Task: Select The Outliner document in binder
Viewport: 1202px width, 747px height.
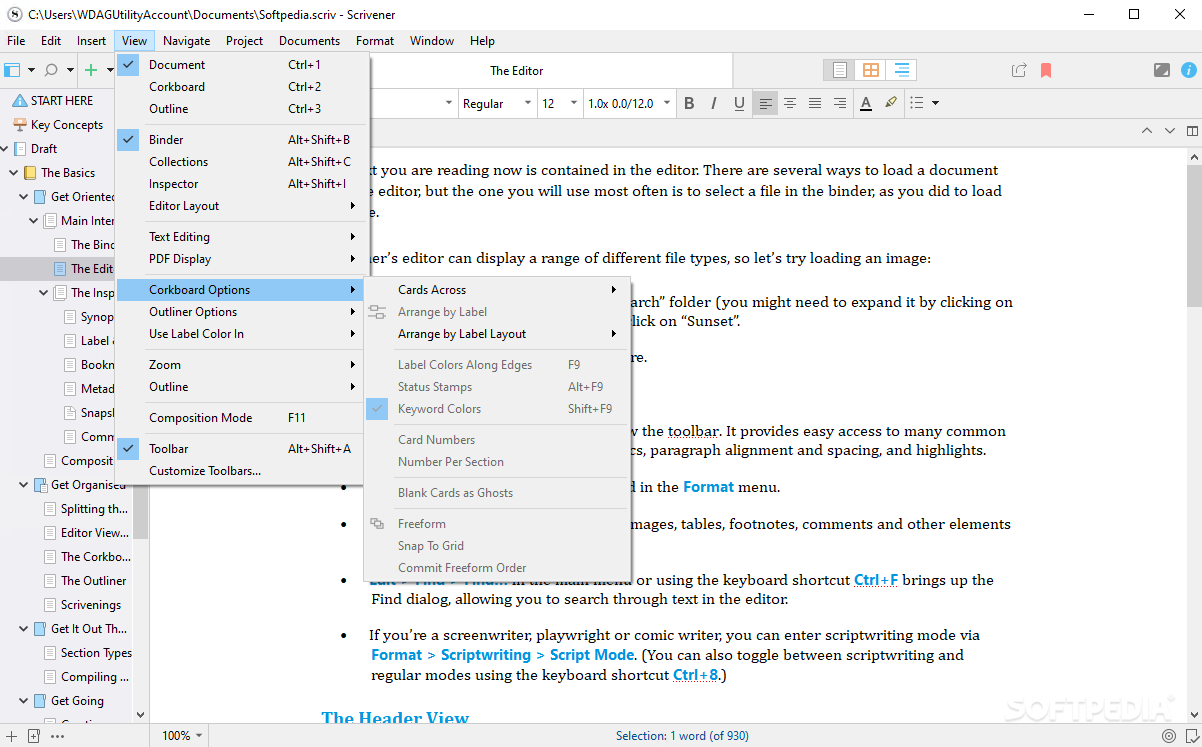Action: tap(94, 581)
